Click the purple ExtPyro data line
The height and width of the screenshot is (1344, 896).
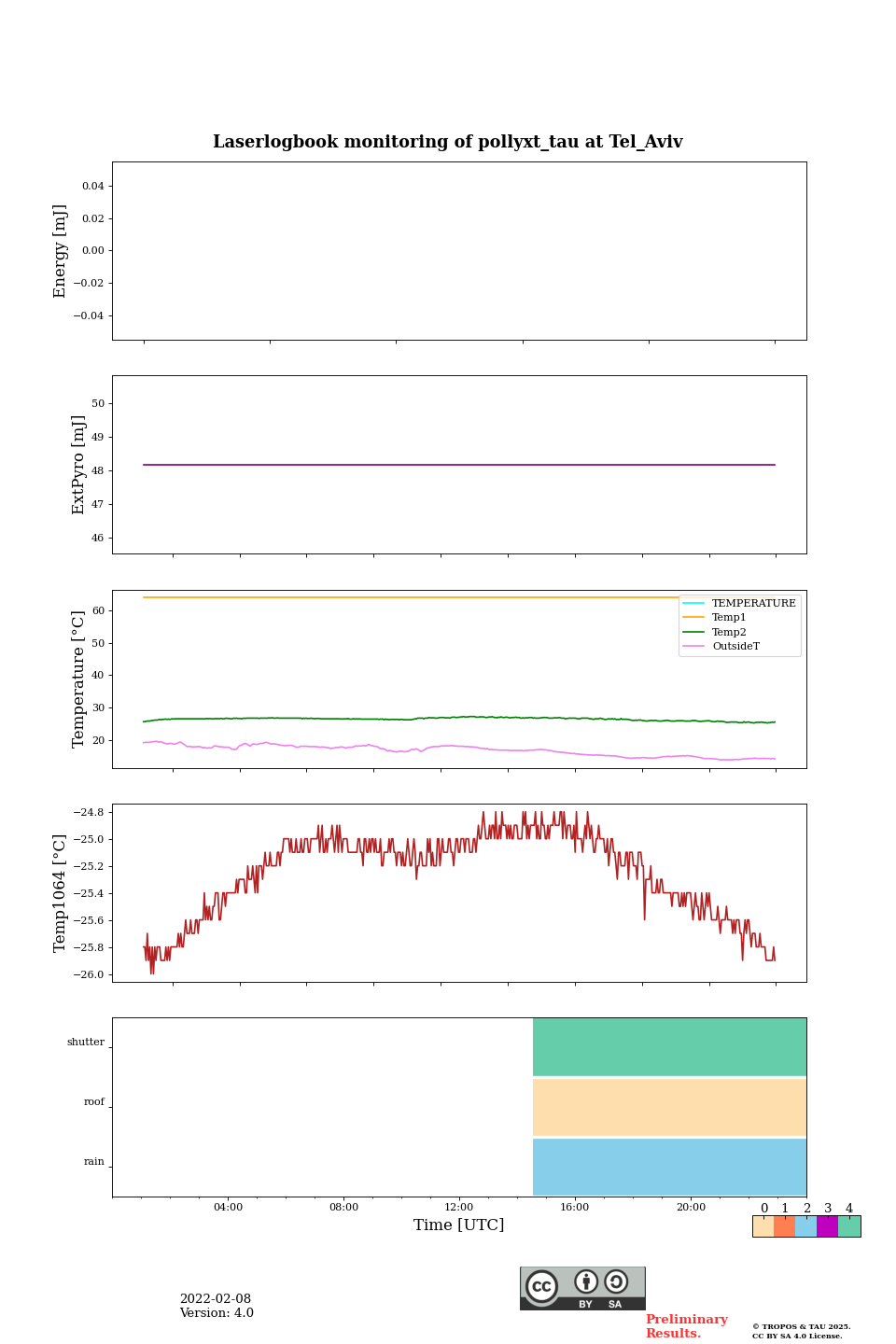coord(459,465)
